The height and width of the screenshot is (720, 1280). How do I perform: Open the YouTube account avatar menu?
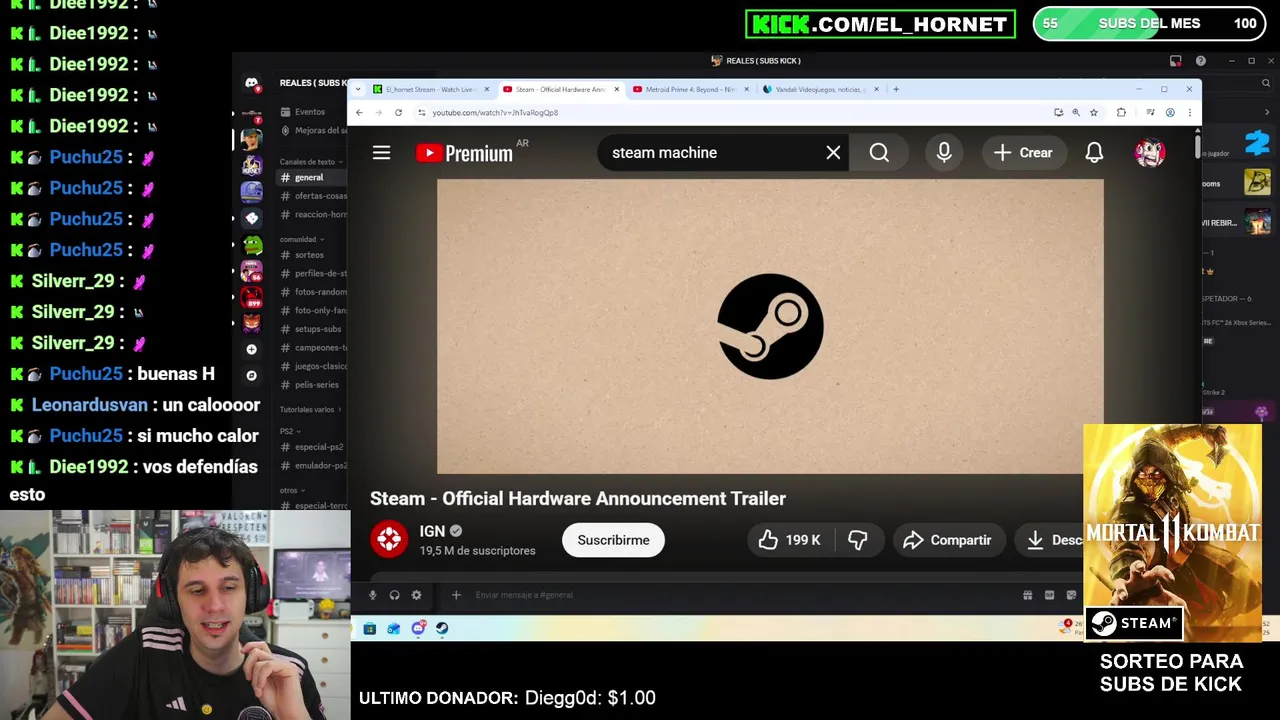[1150, 153]
